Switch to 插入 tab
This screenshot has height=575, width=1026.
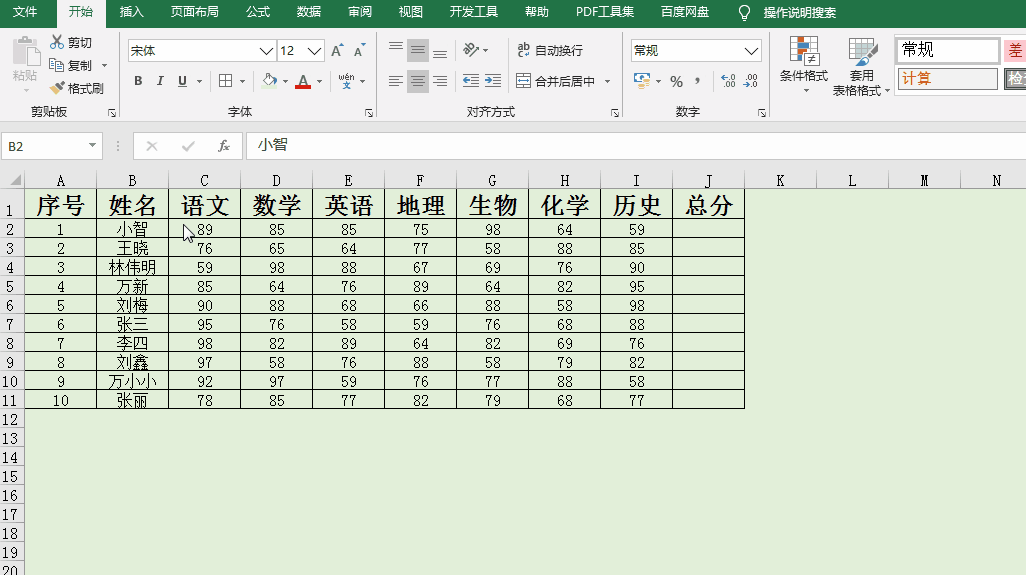pos(132,12)
